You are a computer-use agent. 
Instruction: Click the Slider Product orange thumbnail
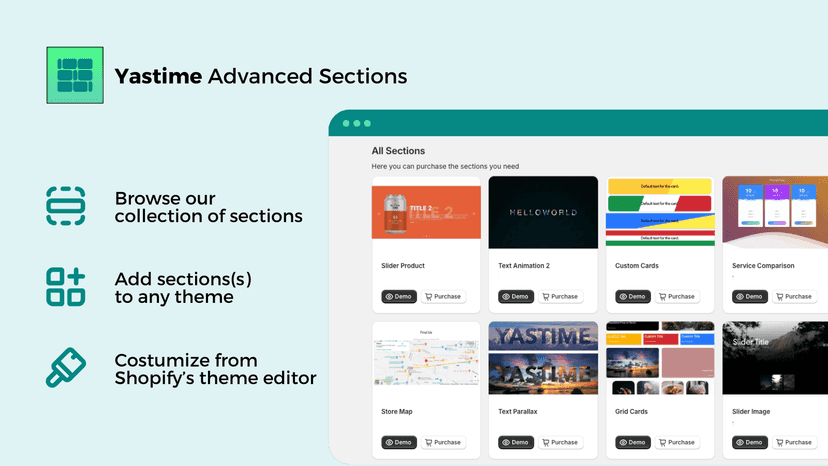coord(426,212)
